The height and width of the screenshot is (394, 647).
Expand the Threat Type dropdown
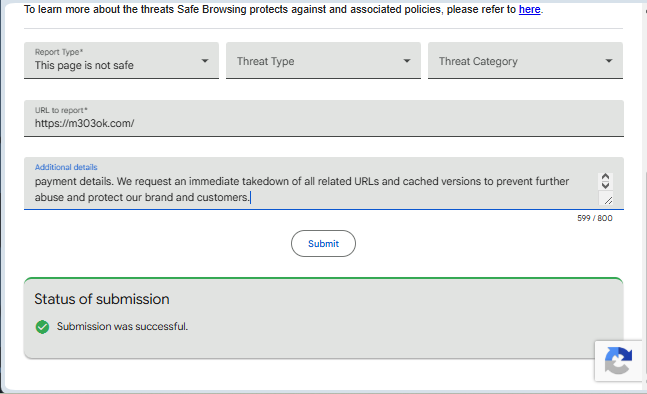click(323, 60)
